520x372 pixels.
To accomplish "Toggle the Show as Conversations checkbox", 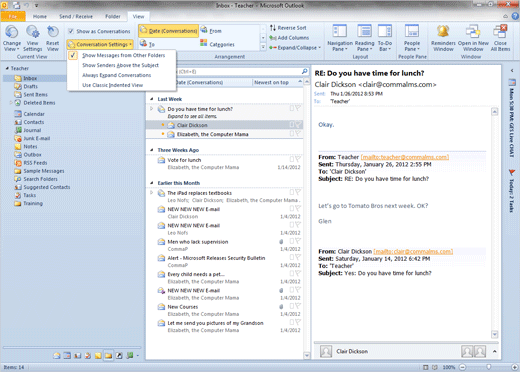I will (x=71, y=31).
